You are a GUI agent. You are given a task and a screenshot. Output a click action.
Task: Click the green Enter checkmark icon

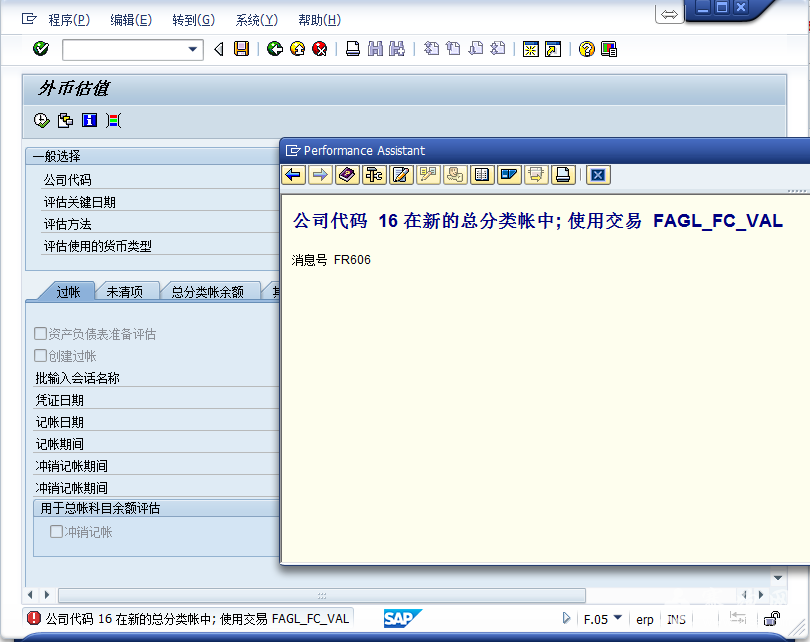[41, 49]
